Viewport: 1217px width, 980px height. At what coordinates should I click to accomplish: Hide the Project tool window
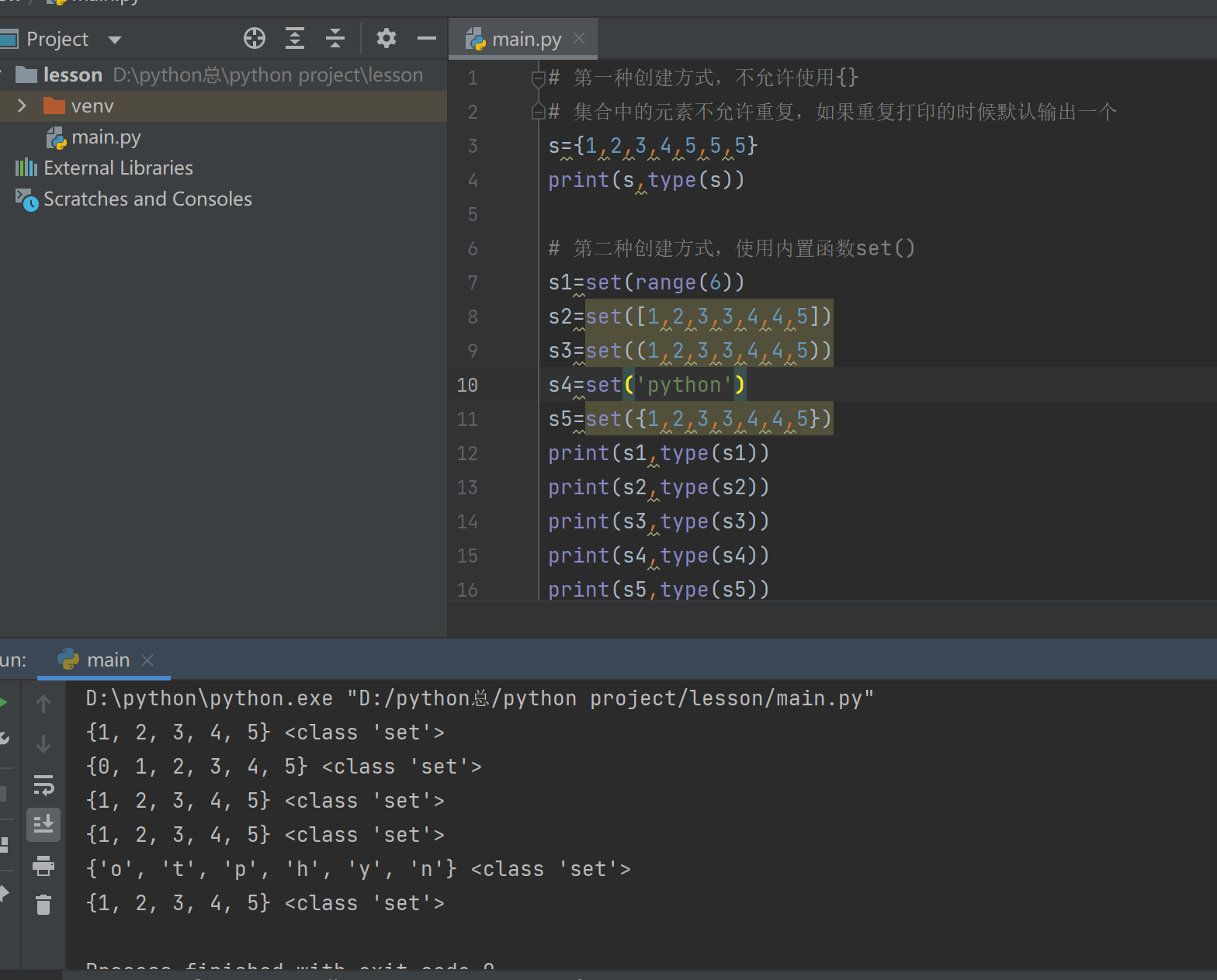[427, 38]
